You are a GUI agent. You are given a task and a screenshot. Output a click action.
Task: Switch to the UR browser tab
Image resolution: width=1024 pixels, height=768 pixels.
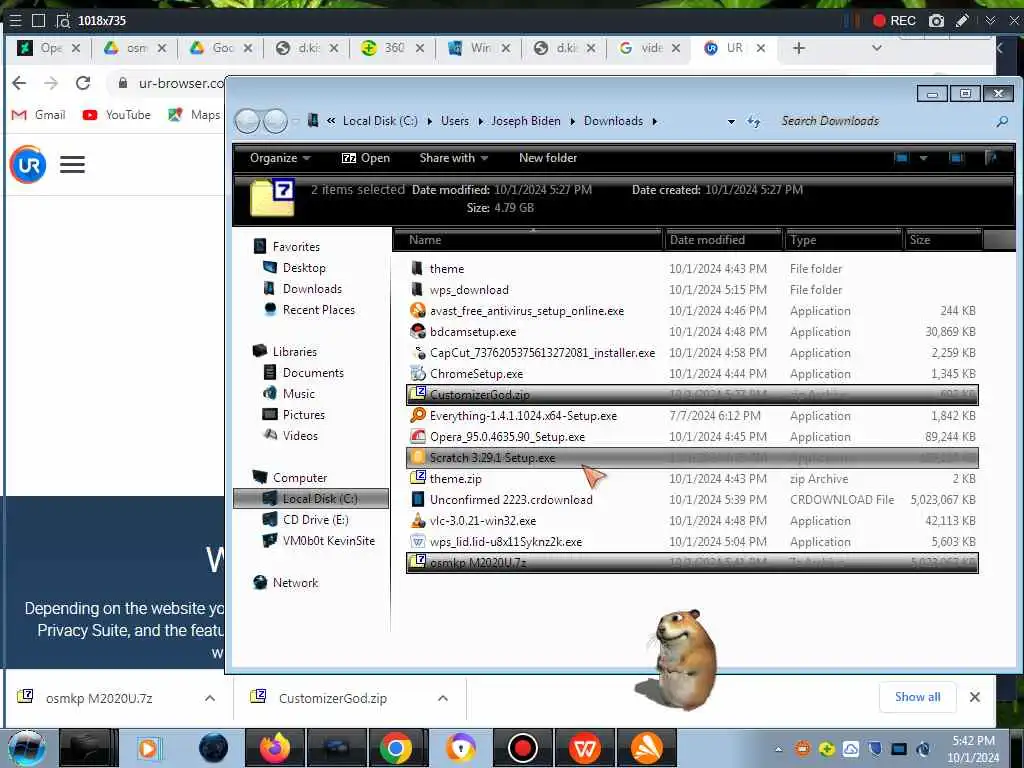734,48
